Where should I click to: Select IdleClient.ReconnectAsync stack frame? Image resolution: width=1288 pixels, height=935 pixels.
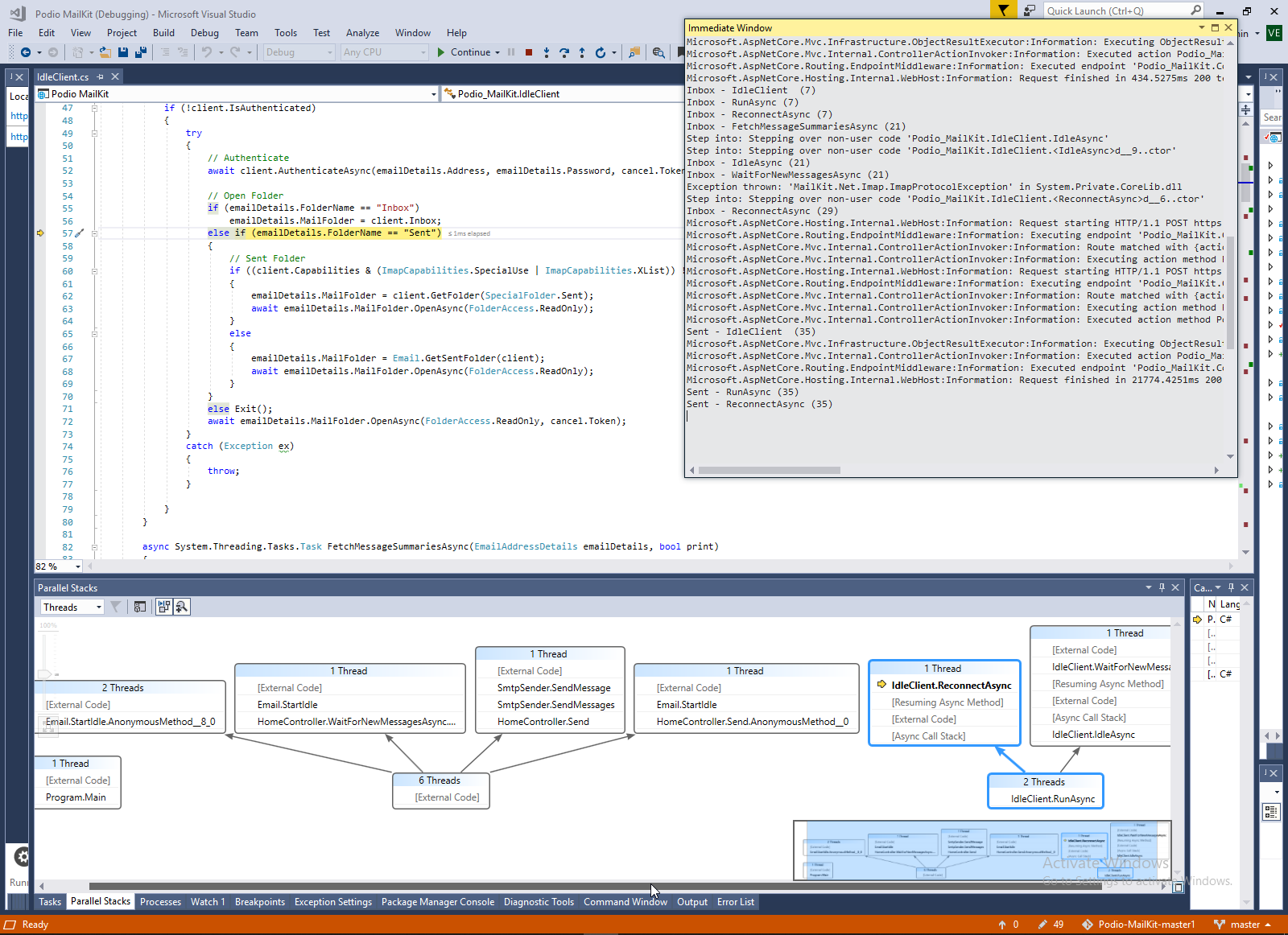point(952,686)
